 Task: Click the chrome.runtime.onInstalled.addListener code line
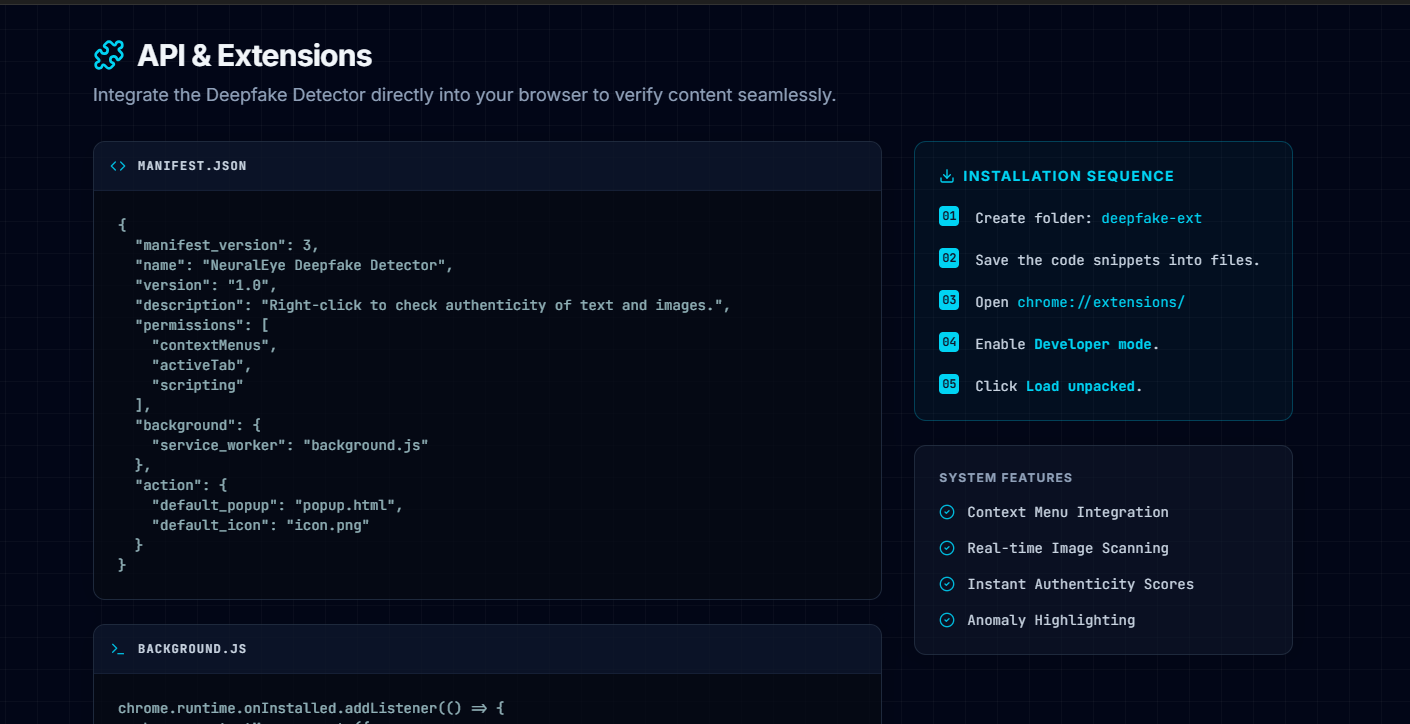coord(311,708)
